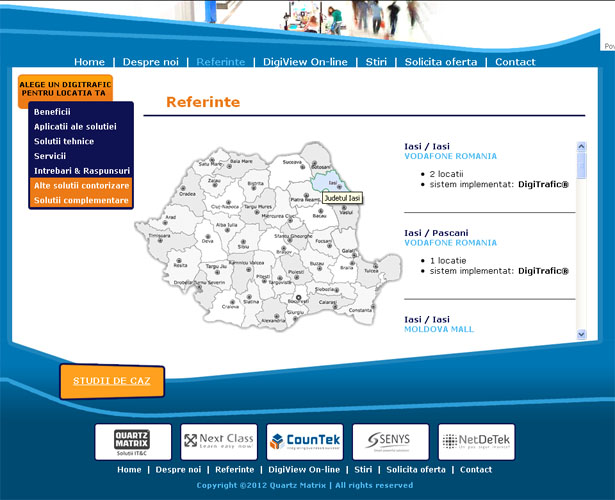The image size is (615, 500).
Task: Open the Moldova Mall link
Action: 439,329
